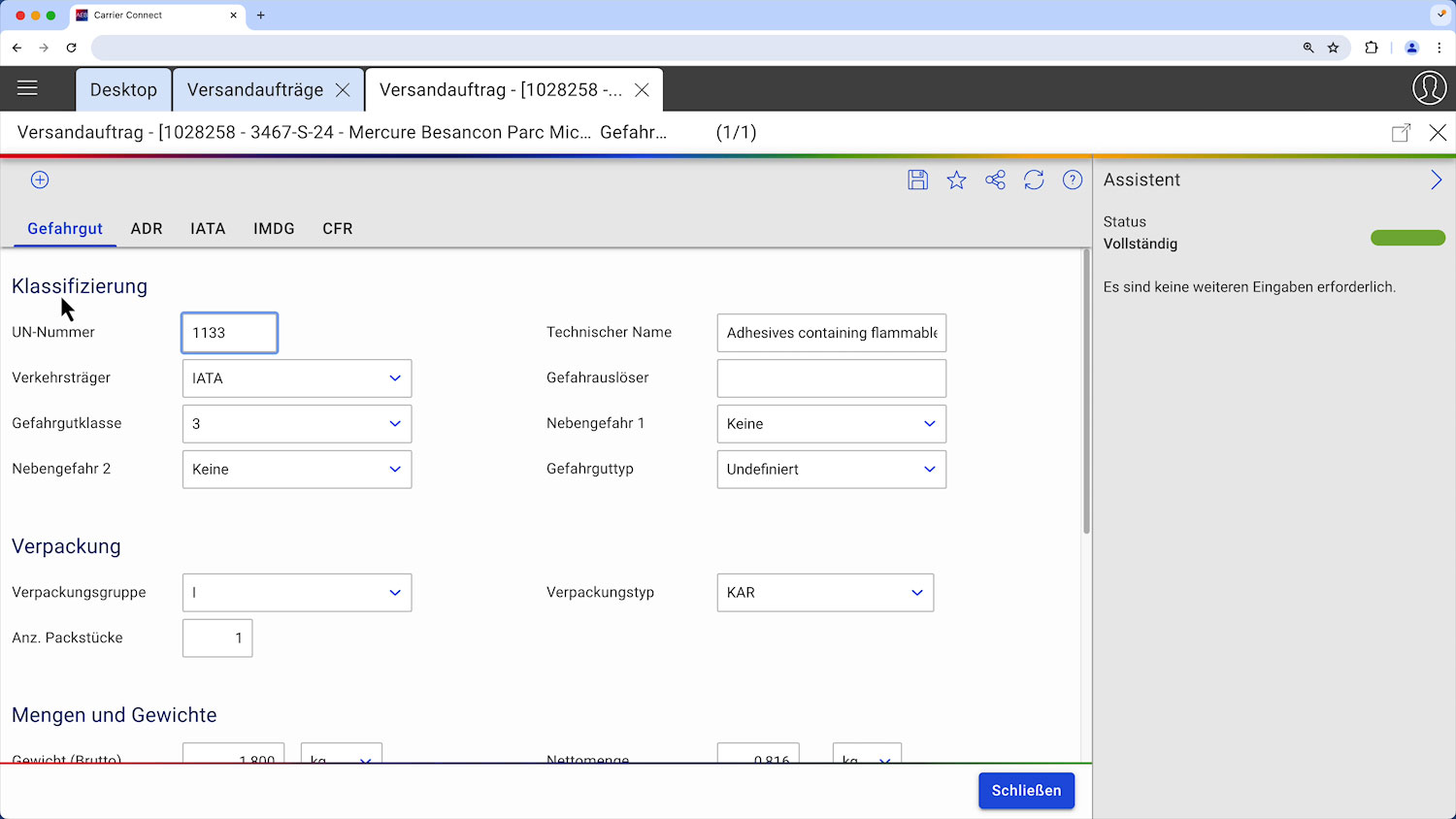Select the Versandaufträge browser tab
The width and height of the screenshot is (1456, 819).
[258, 89]
